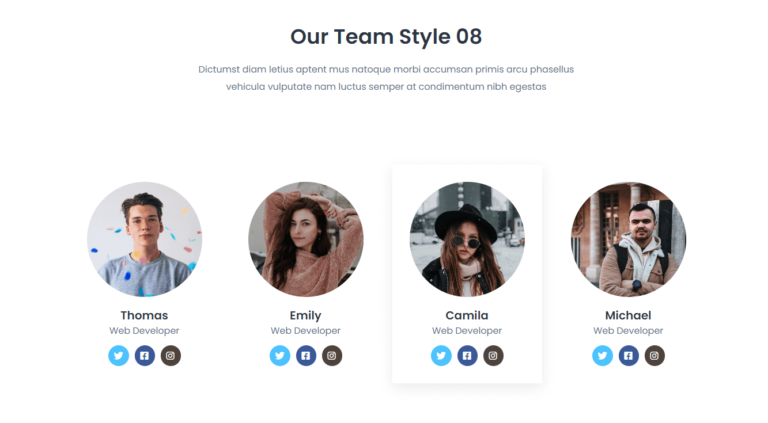The image size is (768, 423).
Task: Open Emily's Twitter icon
Action: coord(280,355)
